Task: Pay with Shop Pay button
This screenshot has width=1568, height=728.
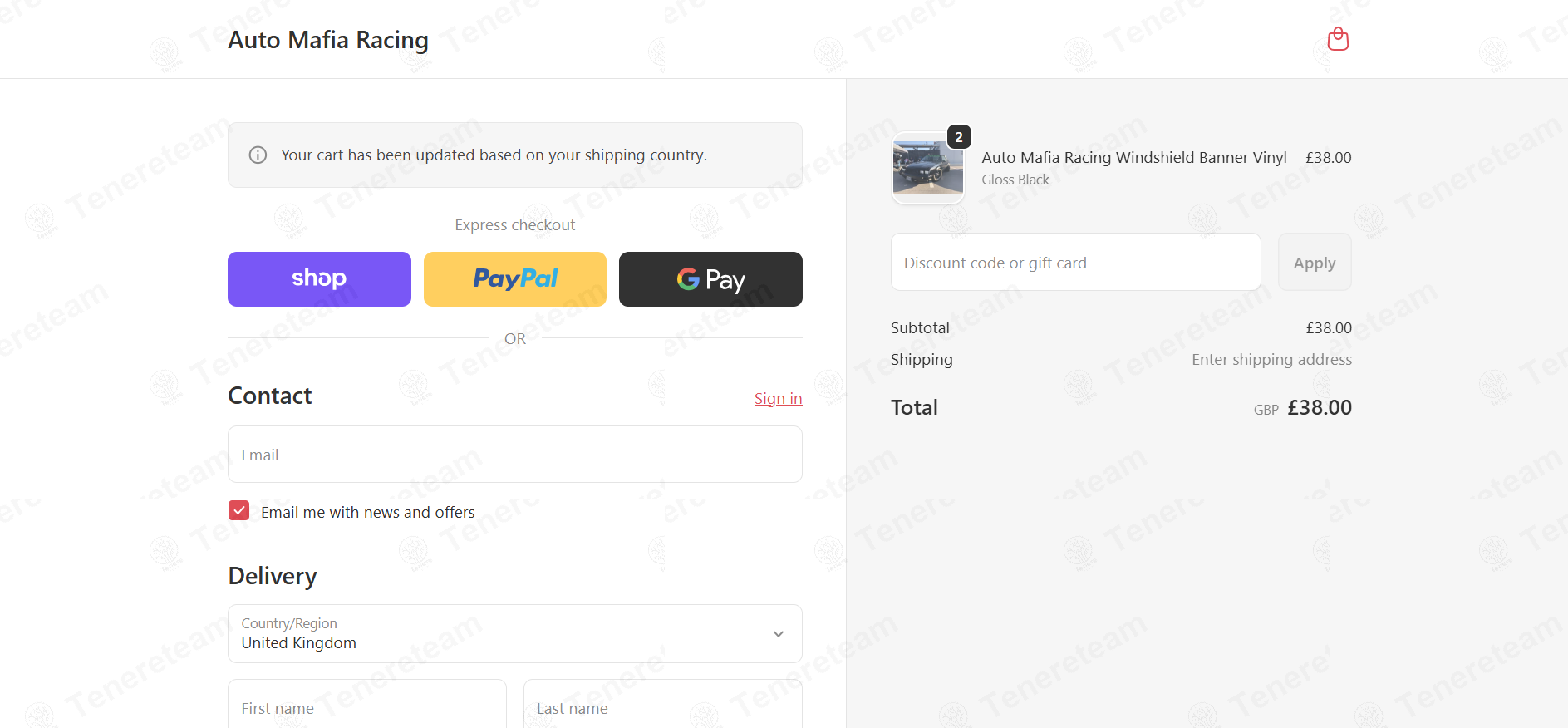Action: [x=319, y=279]
